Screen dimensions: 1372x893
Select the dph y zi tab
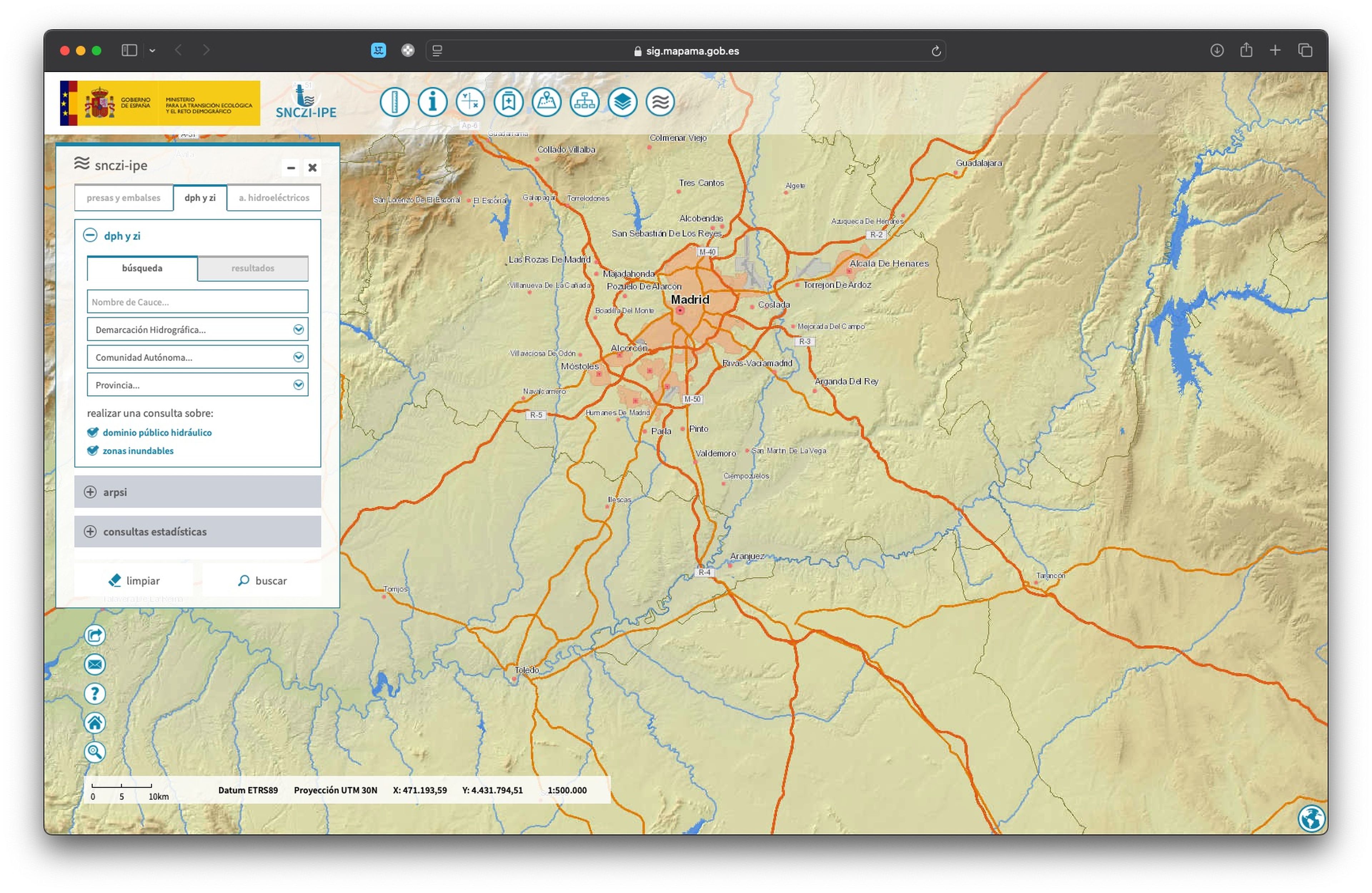(x=200, y=198)
